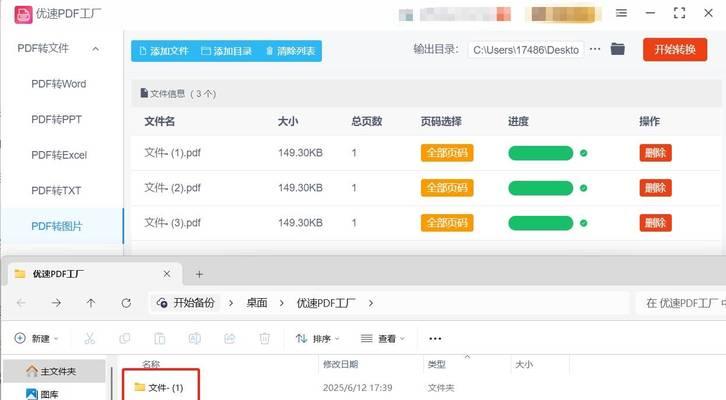The image size is (726, 400).
Task: Click progress bar of 文件- (3).pdf
Action: [x=540, y=223]
